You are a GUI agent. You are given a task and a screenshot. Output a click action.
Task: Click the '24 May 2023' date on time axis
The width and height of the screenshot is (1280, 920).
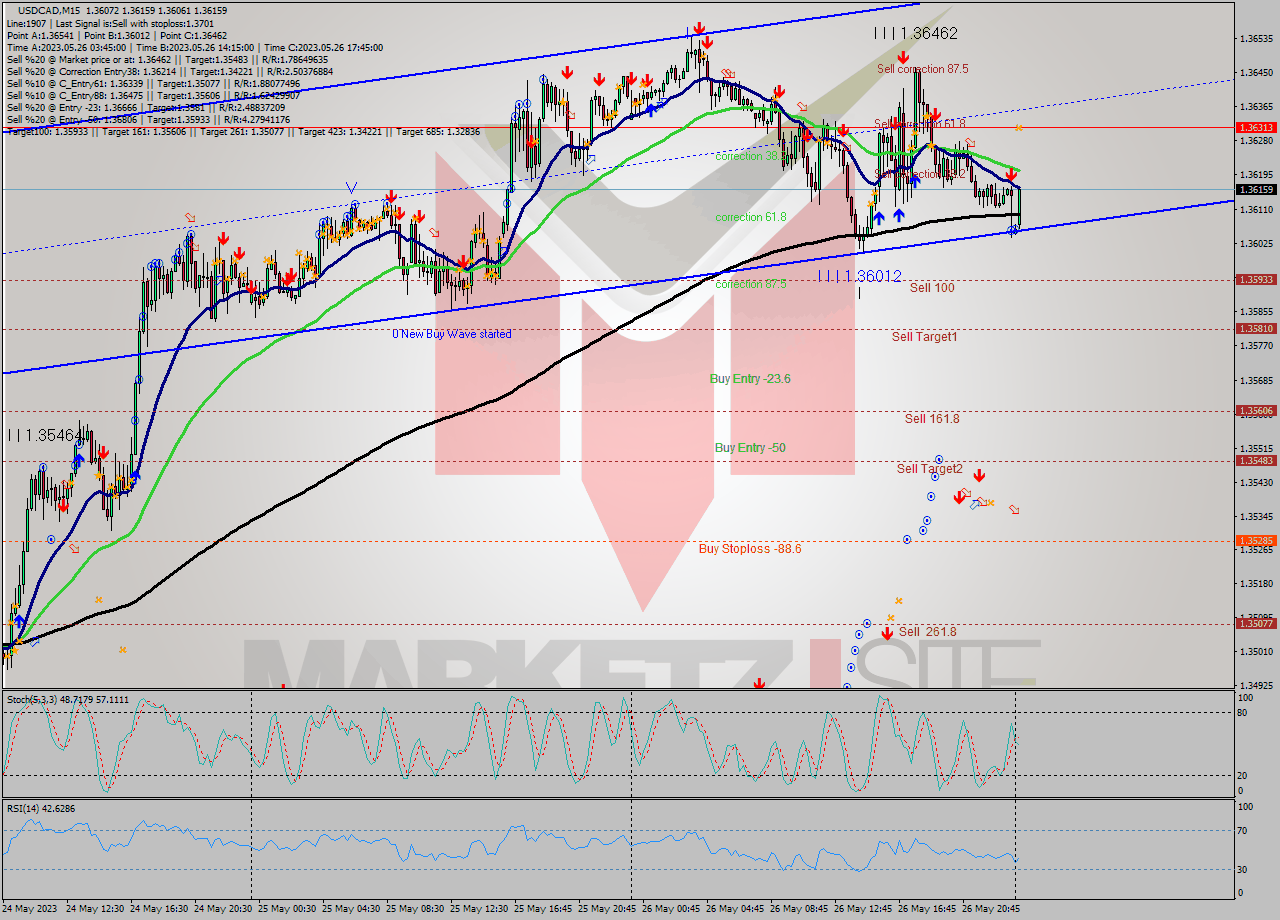pyautogui.click(x=31, y=909)
